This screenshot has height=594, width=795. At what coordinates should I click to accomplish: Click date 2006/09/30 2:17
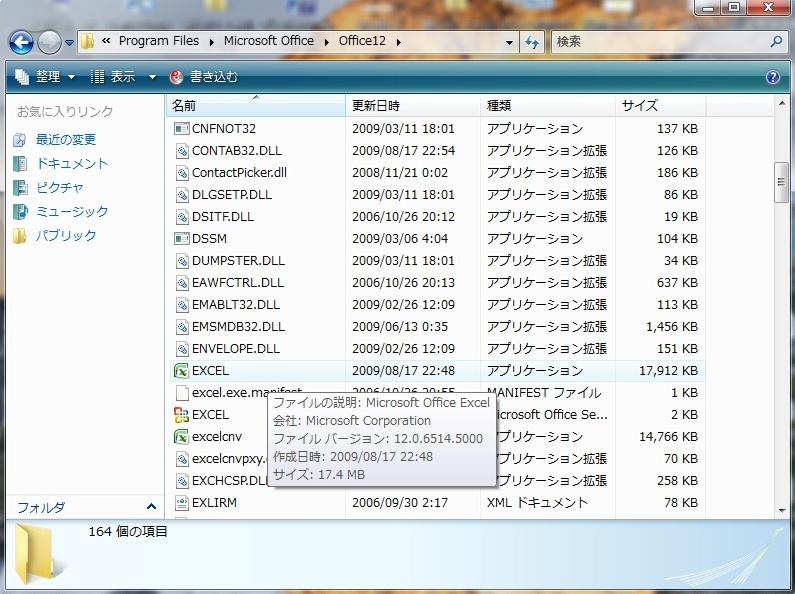click(x=400, y=503)
